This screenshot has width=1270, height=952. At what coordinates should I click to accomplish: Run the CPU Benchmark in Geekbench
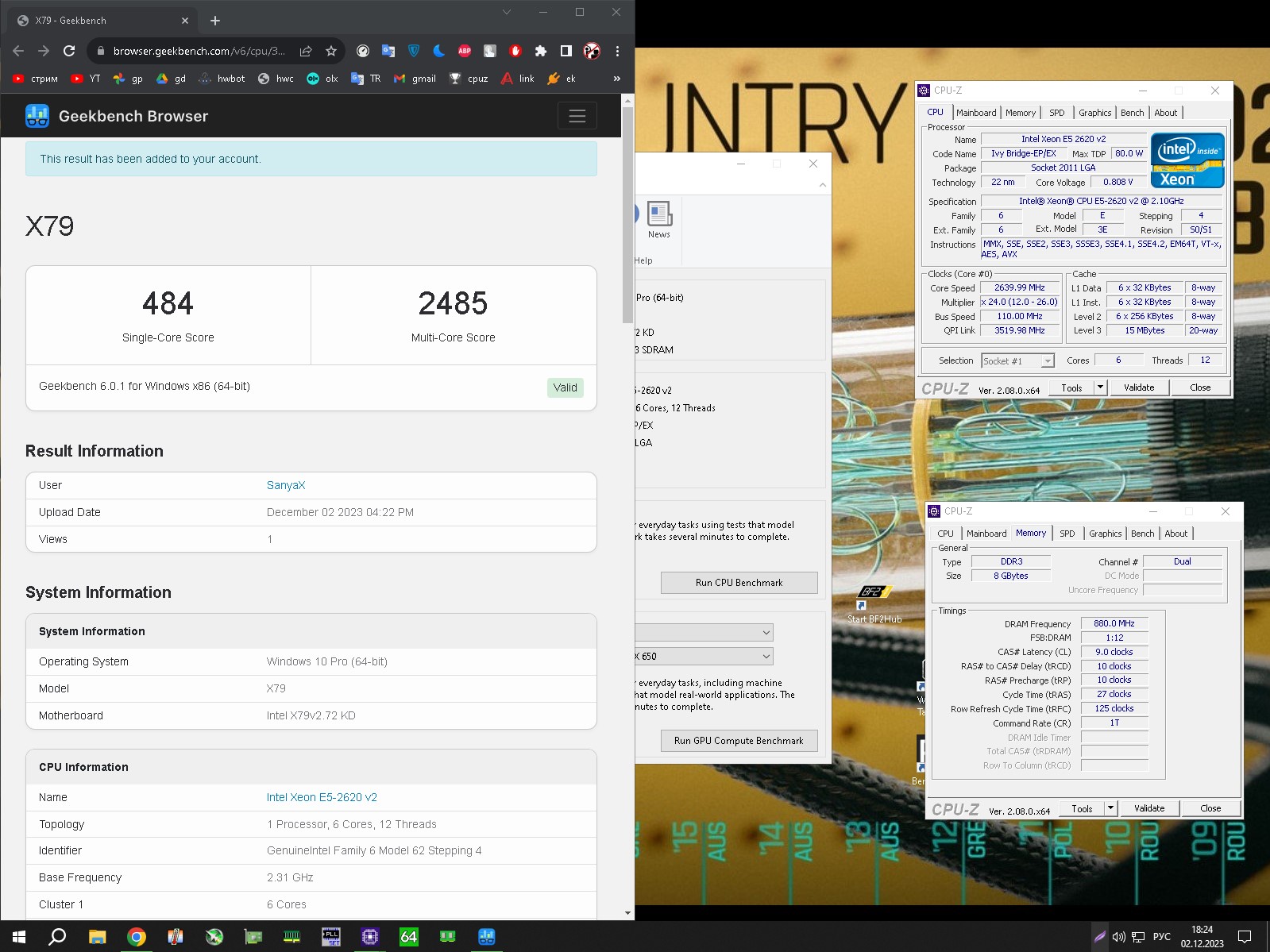[739, 583]
